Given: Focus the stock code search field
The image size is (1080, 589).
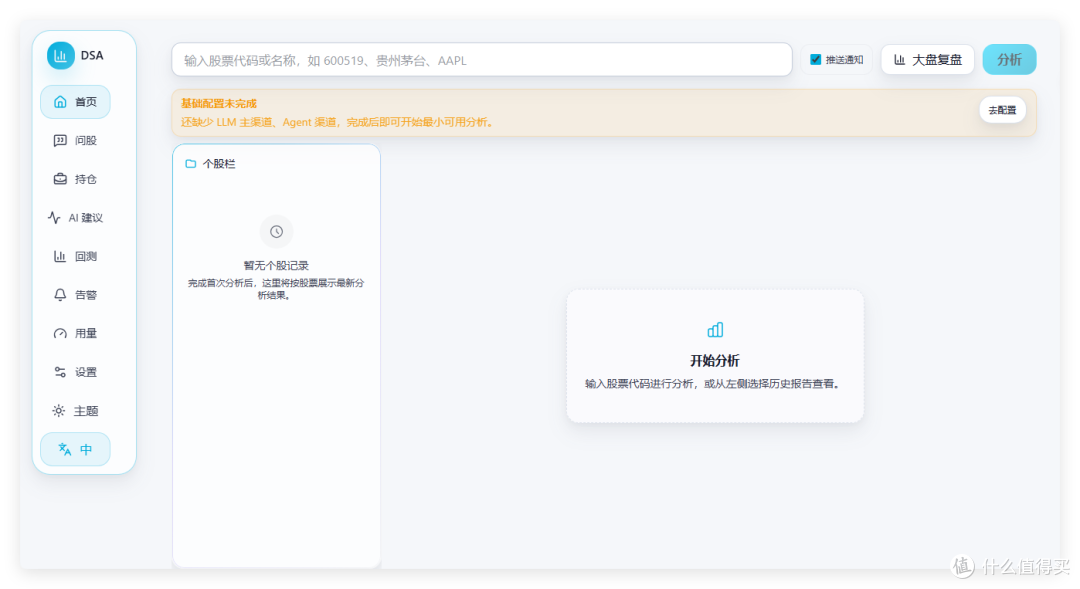Looking at the screenshot, I should click(x=481, y=60).
